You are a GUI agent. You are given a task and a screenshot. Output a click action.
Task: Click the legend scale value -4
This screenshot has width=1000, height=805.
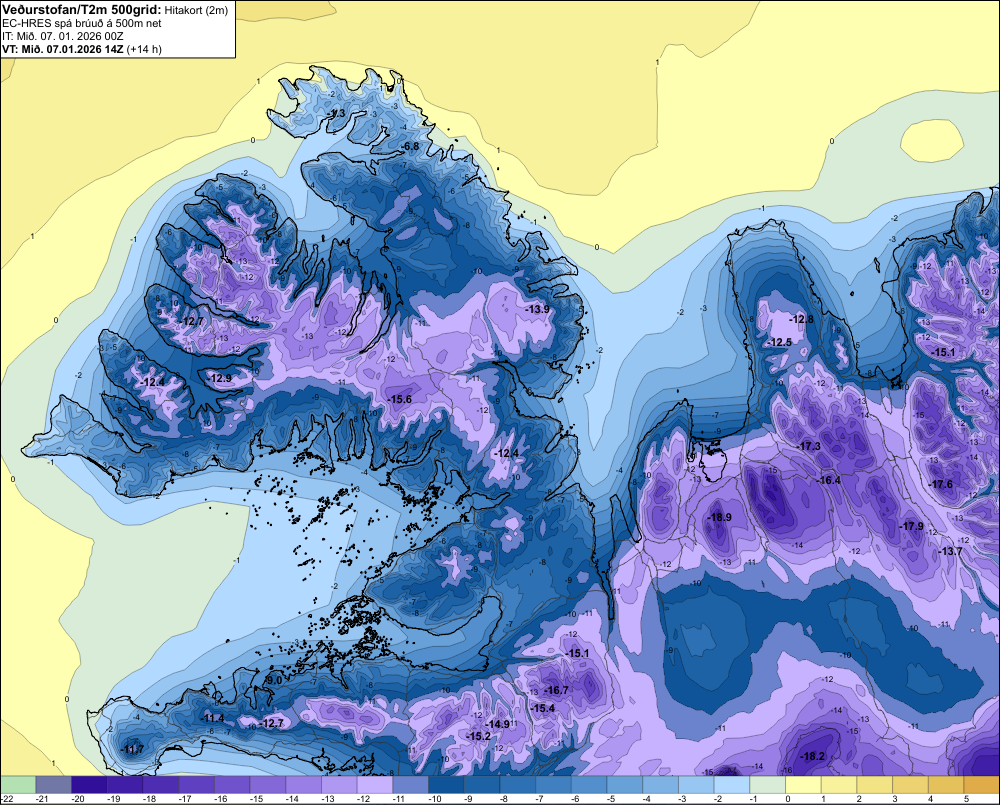[x=648, y=799]
